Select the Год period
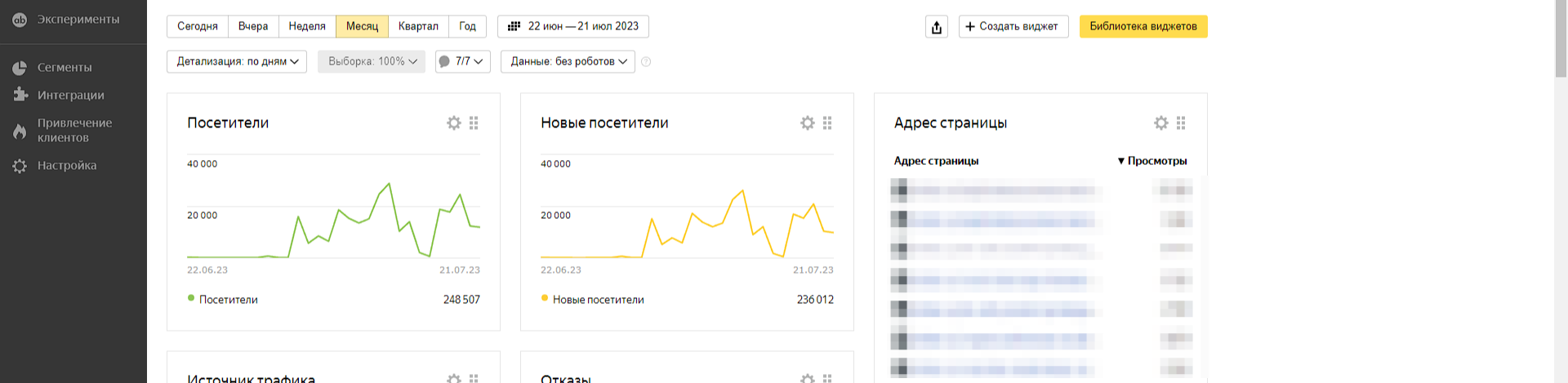The width and height of the screenshot is (1568, 383). 467,26
